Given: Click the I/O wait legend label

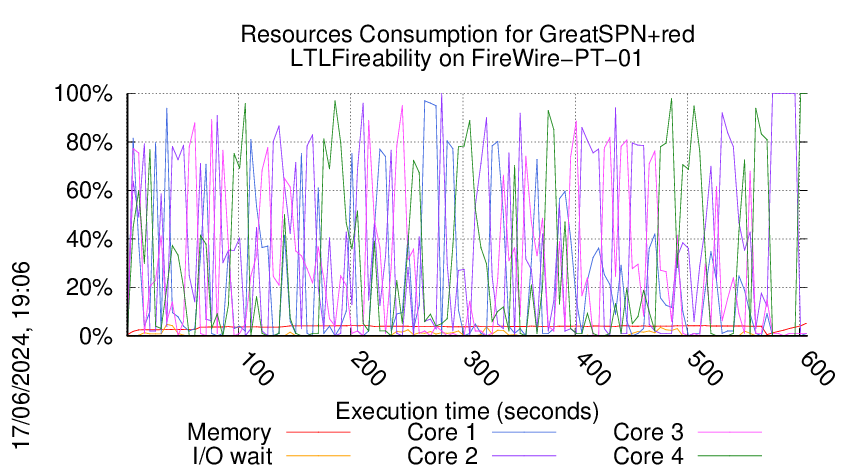Looking at the screenshot, I should (233, 456).
